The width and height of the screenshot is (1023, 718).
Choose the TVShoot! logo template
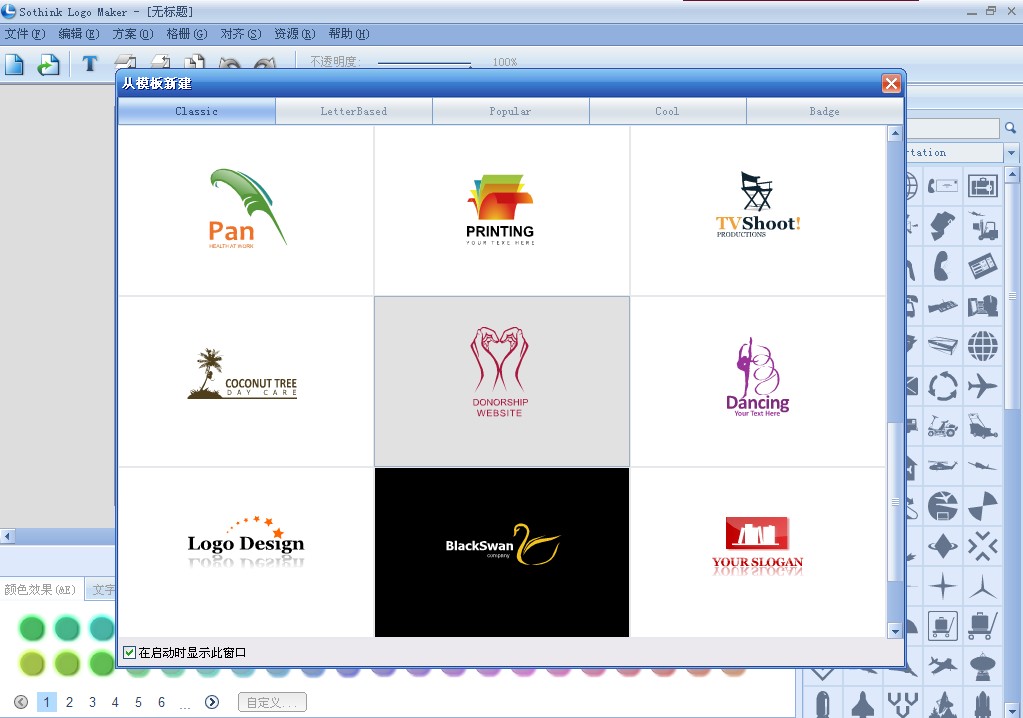(x=757, y=210)
